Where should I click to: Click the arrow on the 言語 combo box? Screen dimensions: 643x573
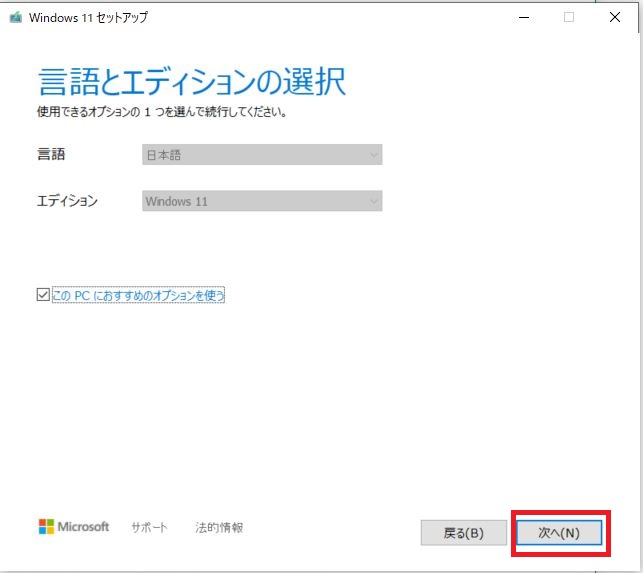coord(374,155)
